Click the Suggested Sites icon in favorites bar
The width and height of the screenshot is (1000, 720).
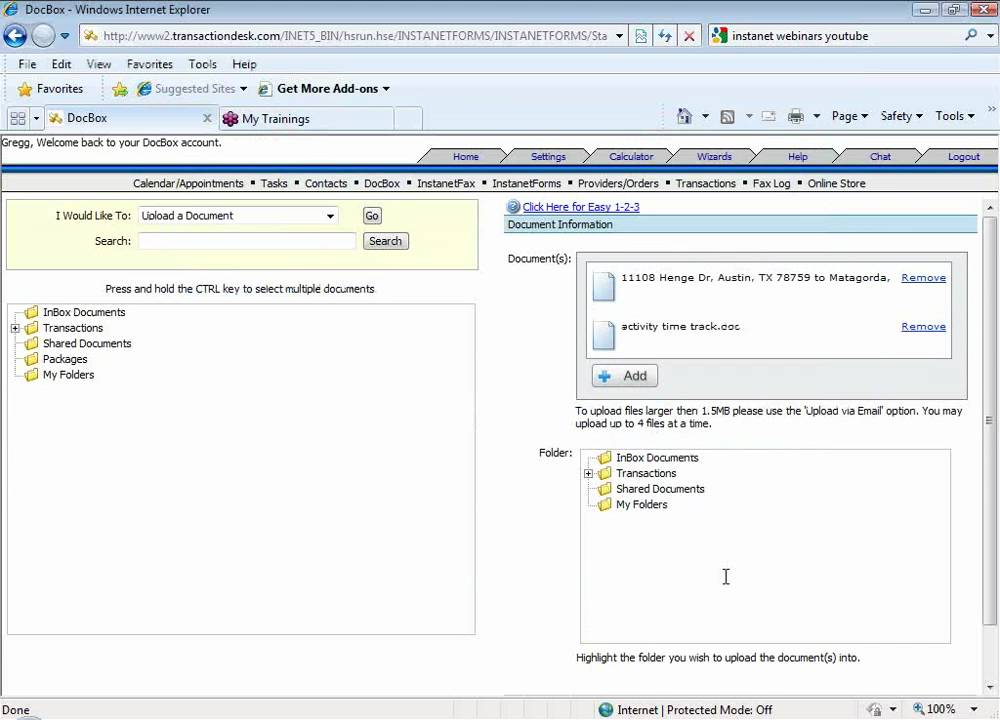145,89
